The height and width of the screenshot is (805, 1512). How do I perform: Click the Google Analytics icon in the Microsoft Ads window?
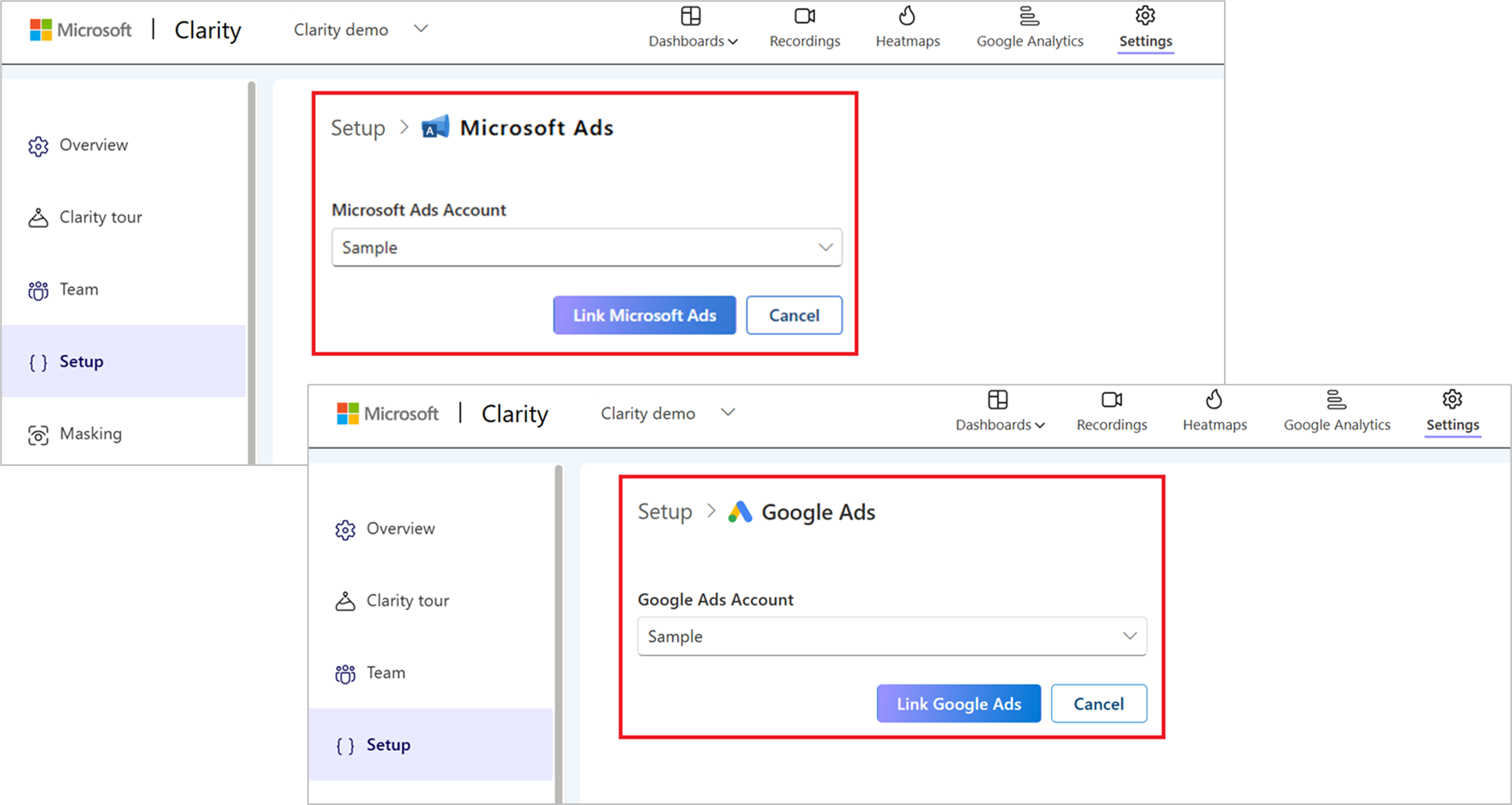point(1029,16)
